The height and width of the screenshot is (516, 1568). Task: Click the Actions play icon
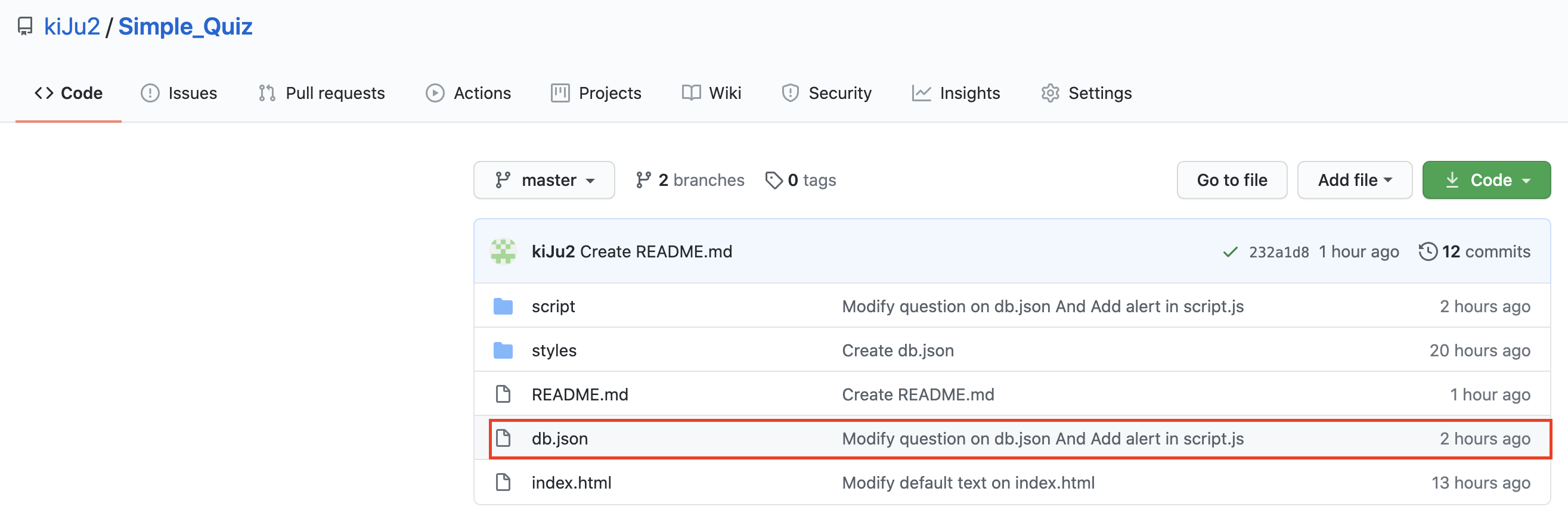(435, 93)
